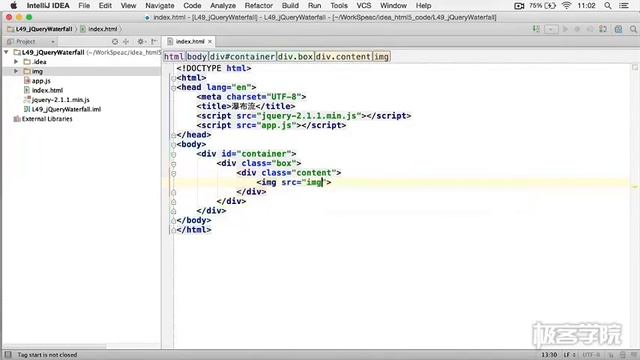
Task: Open the LF line separator selector
Action: coord(569,355)
